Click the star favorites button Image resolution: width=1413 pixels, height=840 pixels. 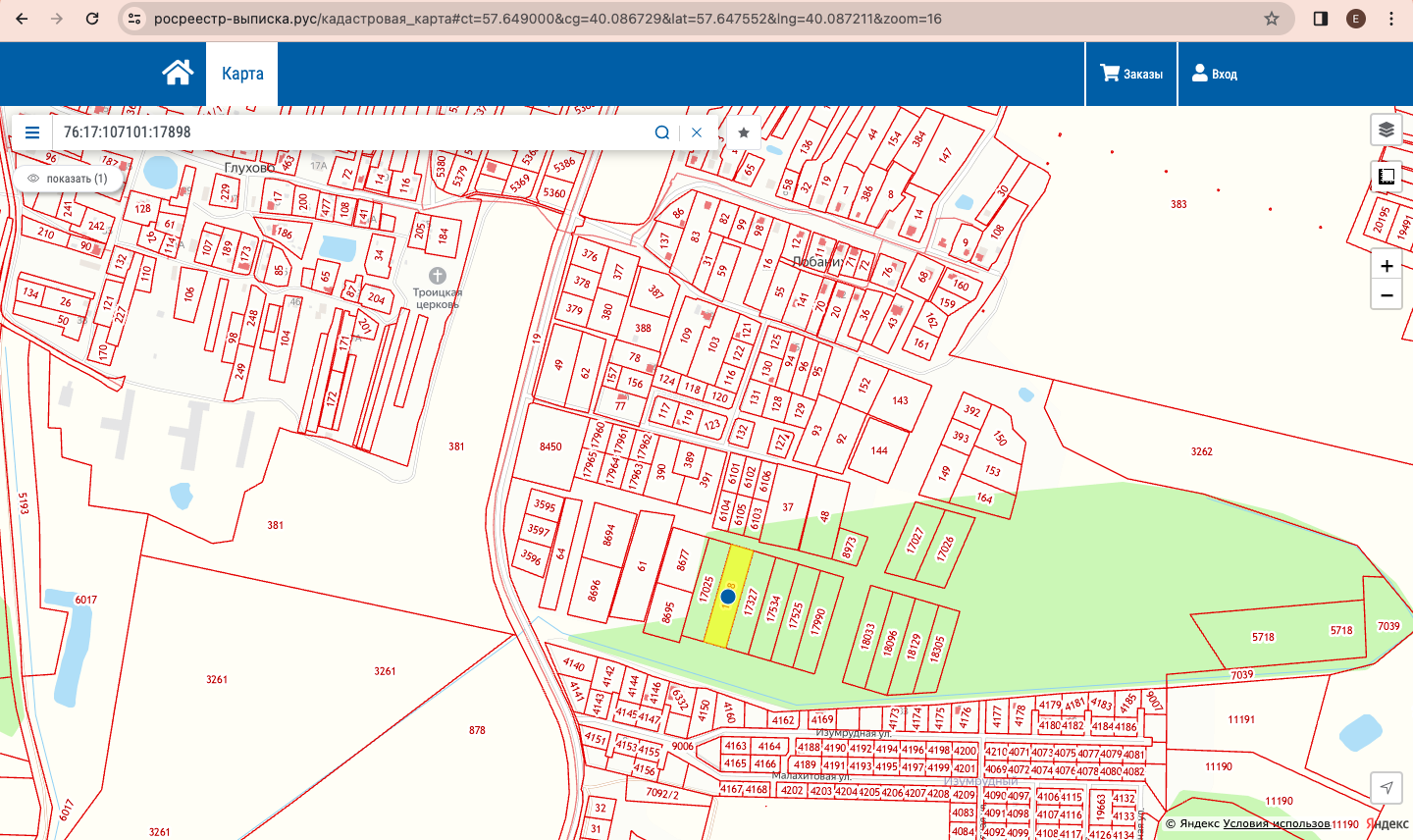point(744,132)
